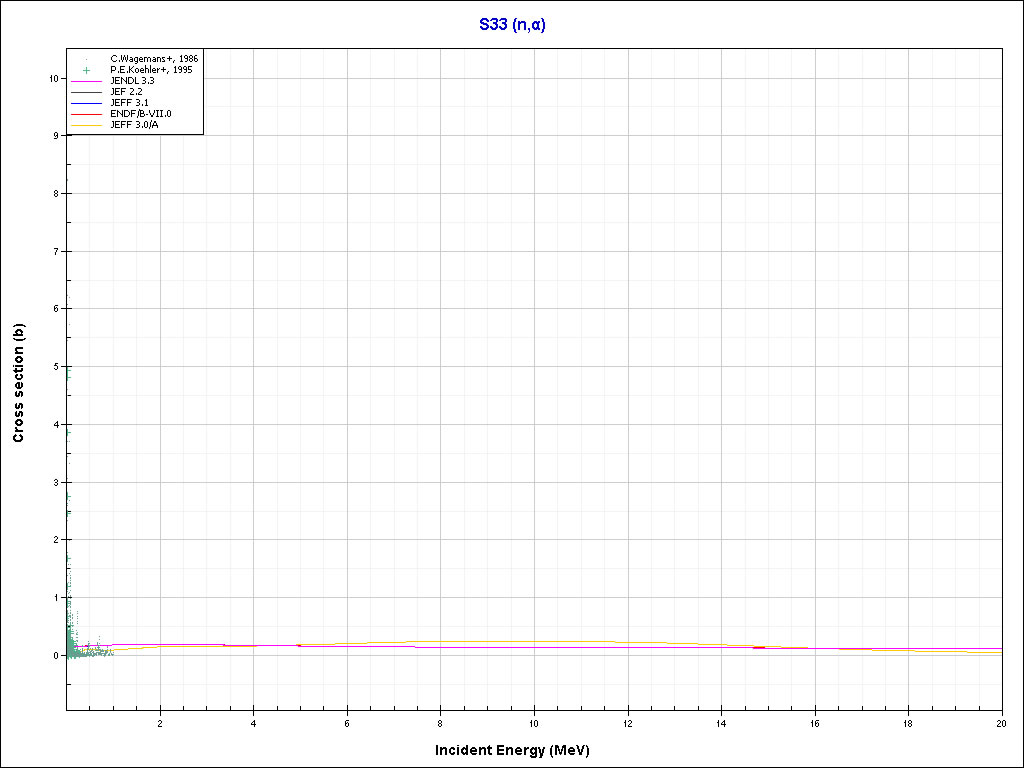Click the 5 tick label on y-axis
The width and height of the screenshot is (1024, 768).
pos(55,366)
